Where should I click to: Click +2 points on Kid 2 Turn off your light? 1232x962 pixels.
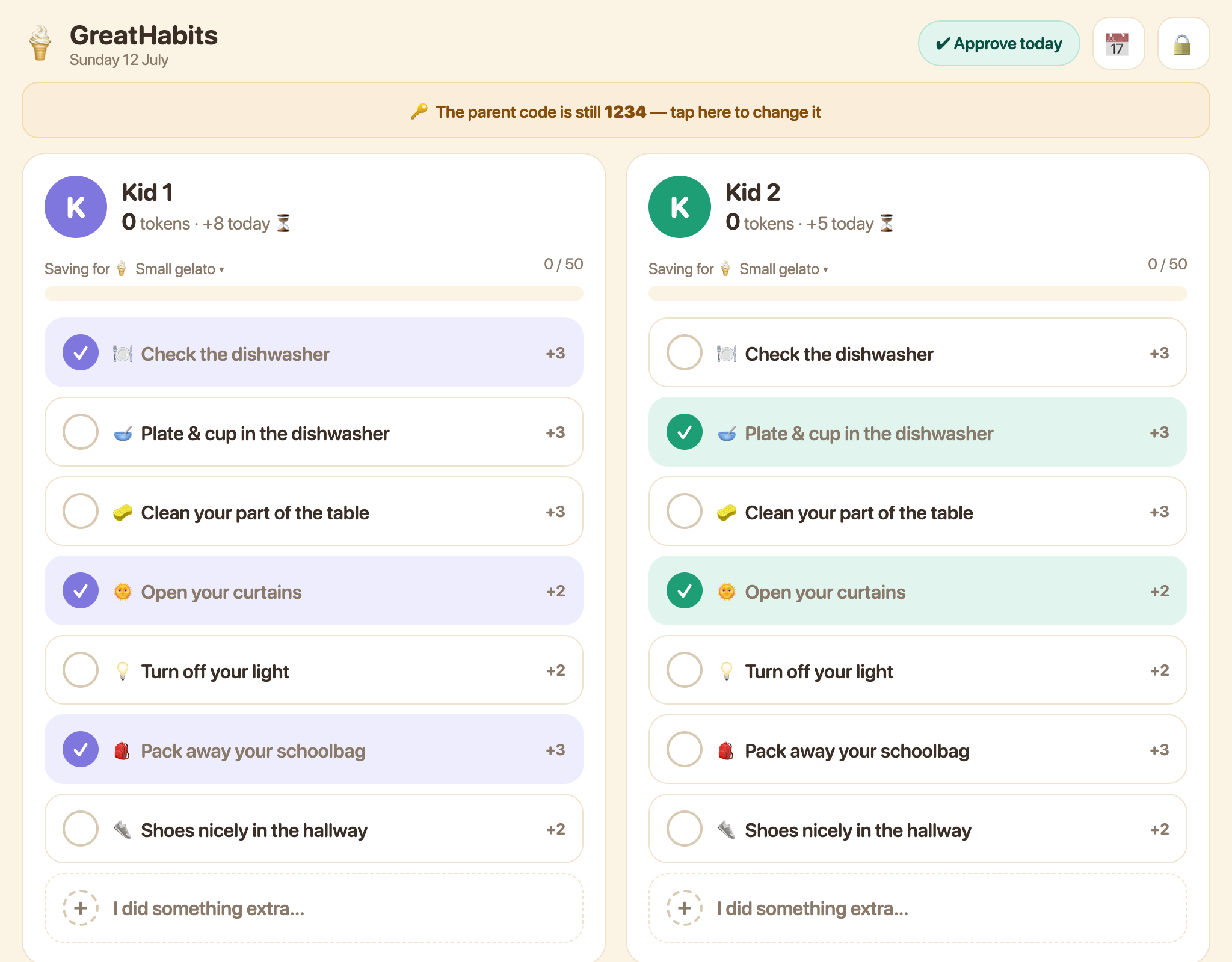click(x=1159, y=670)
